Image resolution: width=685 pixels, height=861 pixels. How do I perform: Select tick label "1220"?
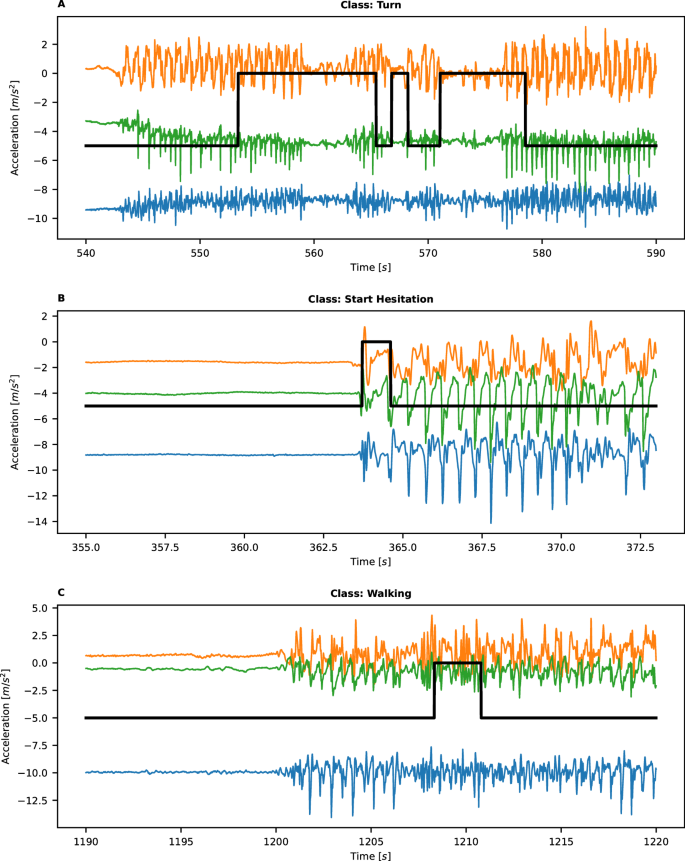pyautogui.click(x=656, y=842)
